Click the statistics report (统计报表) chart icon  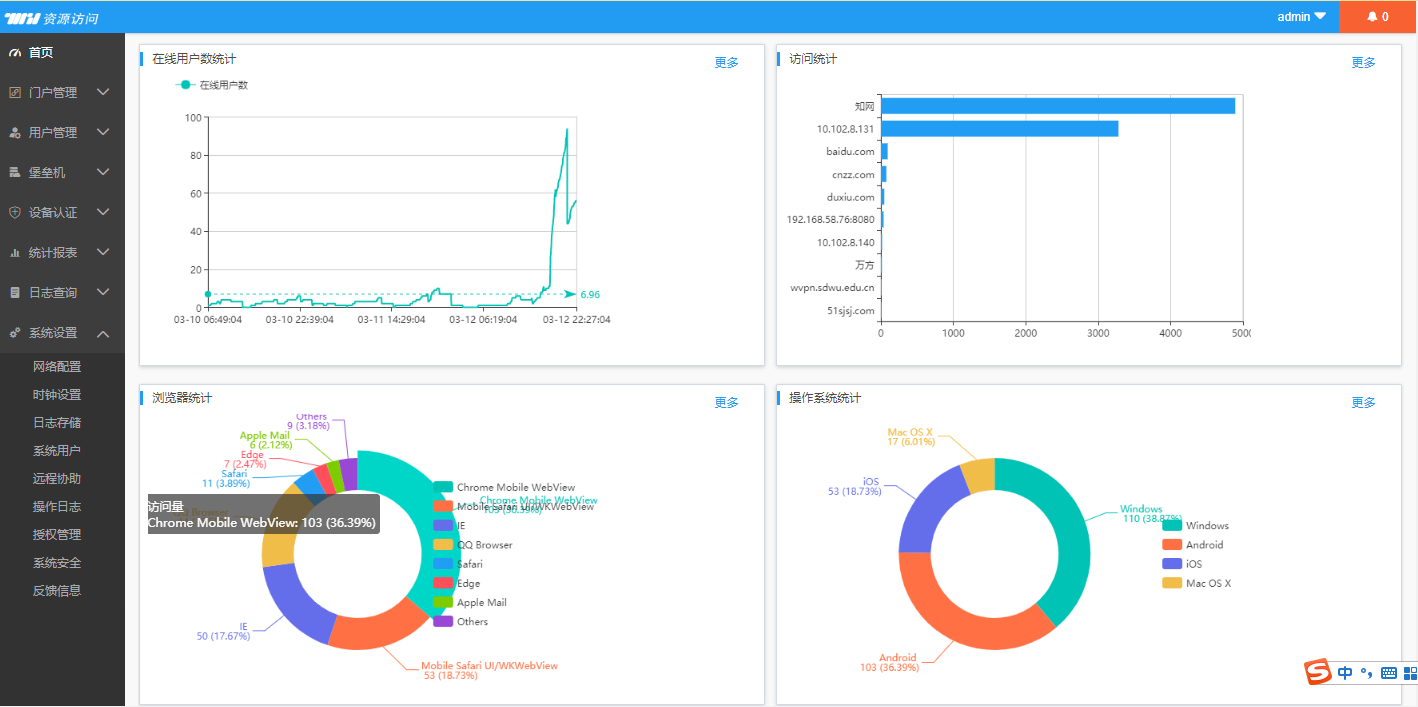(15, 253)
